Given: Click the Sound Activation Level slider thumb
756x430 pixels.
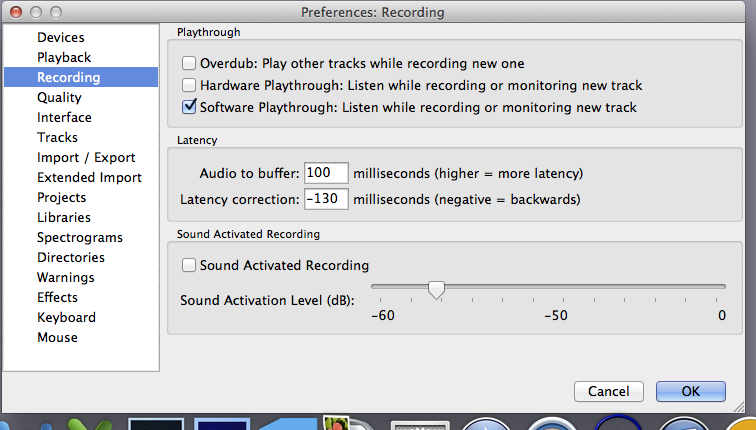Looking at the screenshot, I should (x=436, y=290).
